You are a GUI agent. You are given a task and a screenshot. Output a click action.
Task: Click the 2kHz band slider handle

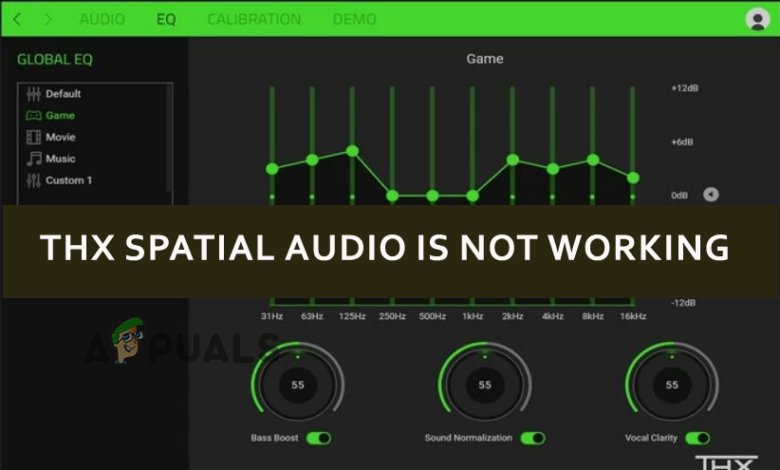click(x=513, y=160)
